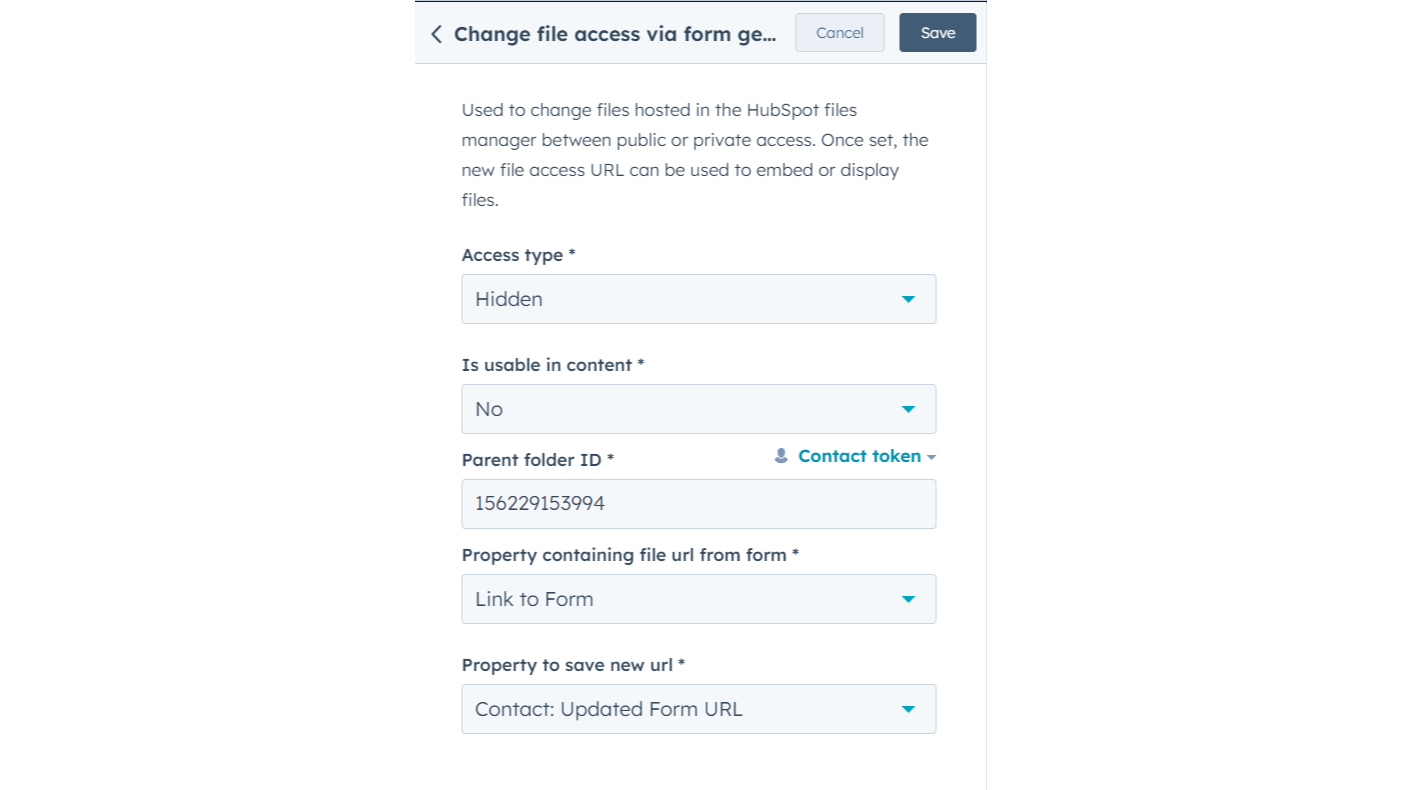1404x790 pixels.
Task: Click the teal arrow in the No field
Action: 908,409
